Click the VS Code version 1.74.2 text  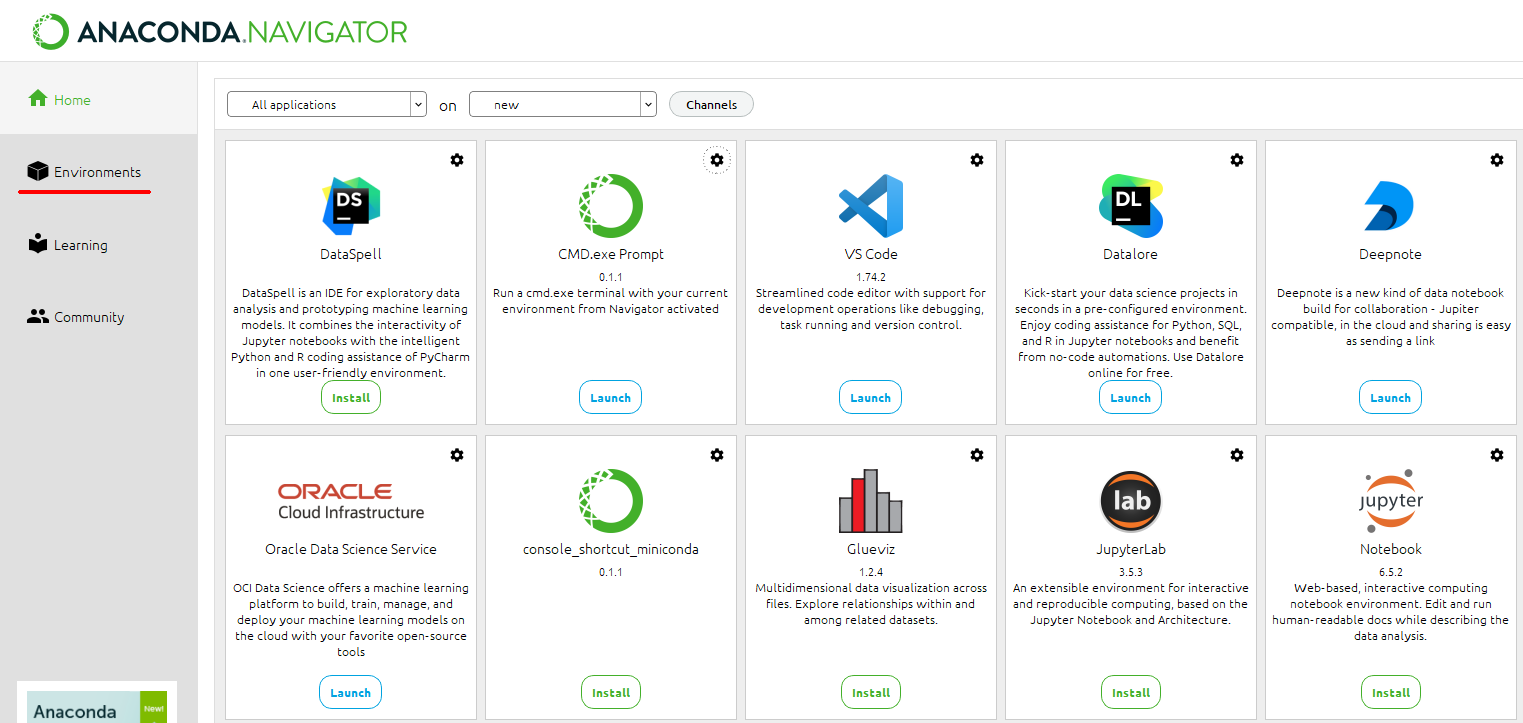(x=871, y=276)
